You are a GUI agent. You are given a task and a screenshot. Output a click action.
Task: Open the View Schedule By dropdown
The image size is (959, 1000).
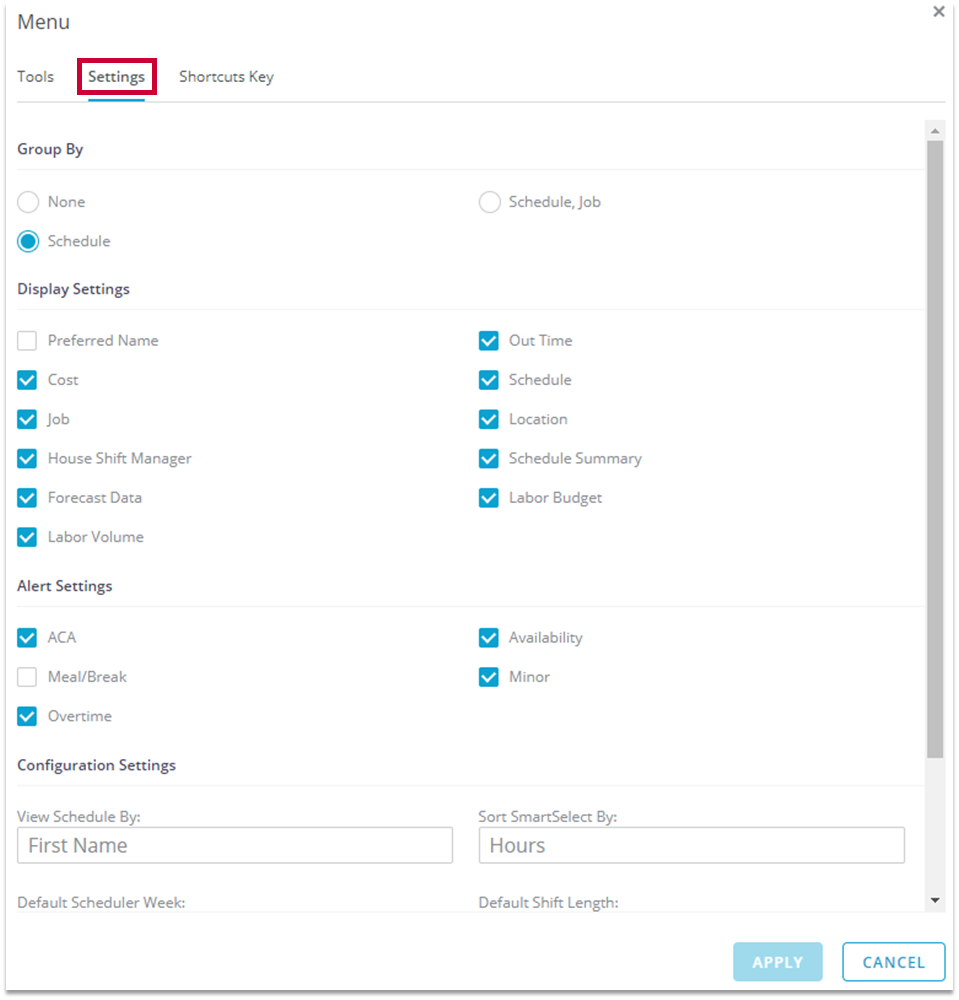(235, 845)
